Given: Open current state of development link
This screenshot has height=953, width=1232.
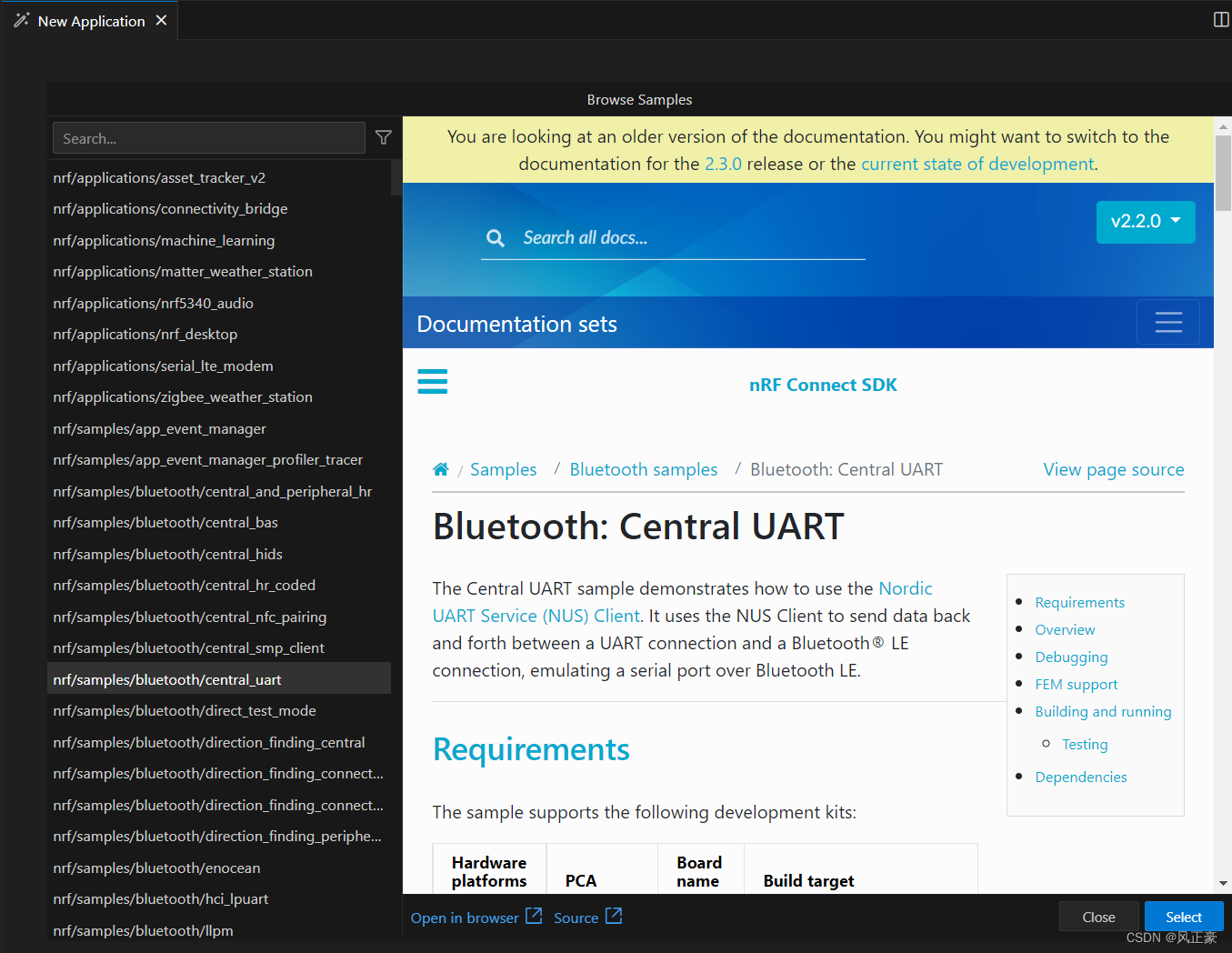Looking at the screenshot, I should [977, 164].
